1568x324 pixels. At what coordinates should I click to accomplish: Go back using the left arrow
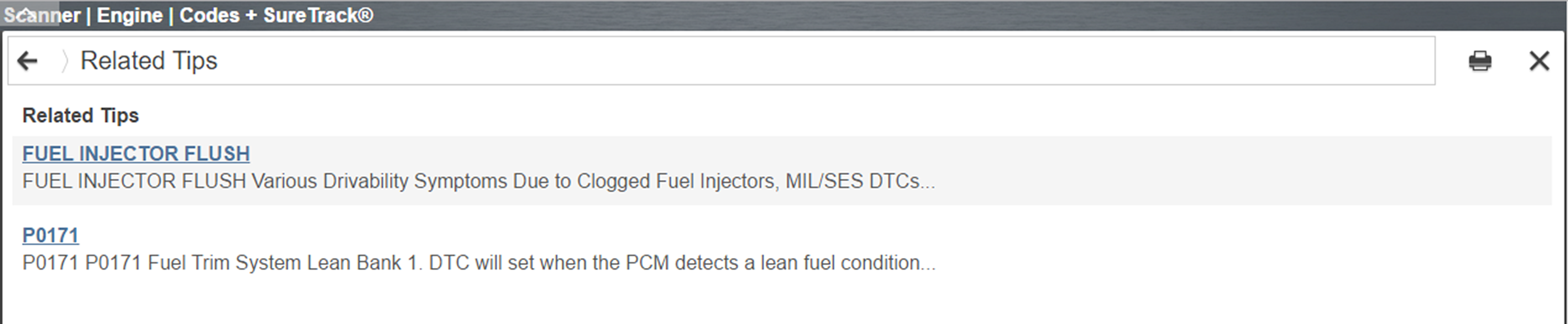[x=27, y=61]
